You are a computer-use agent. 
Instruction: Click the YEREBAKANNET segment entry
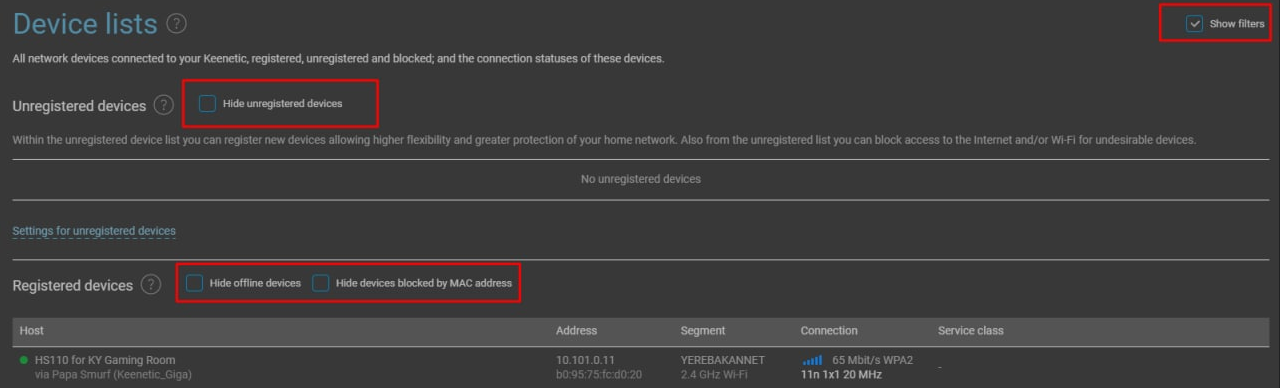pyautogui.click(x=723, y=360)
